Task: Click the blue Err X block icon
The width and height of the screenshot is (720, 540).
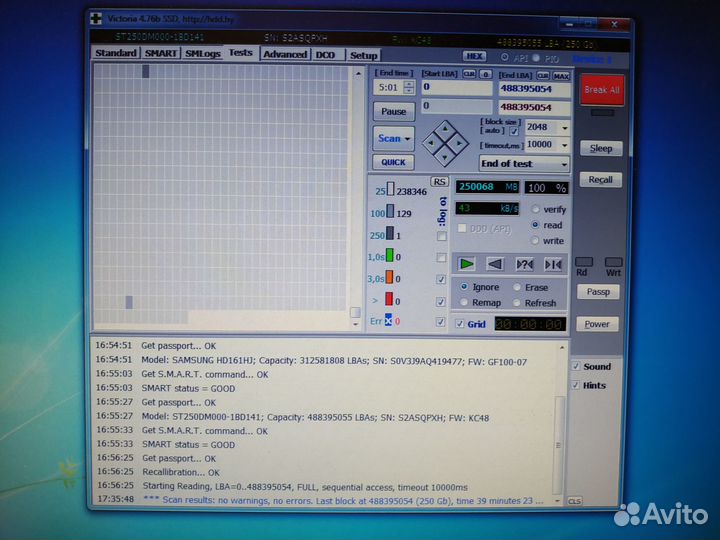Action: point(388,320)
